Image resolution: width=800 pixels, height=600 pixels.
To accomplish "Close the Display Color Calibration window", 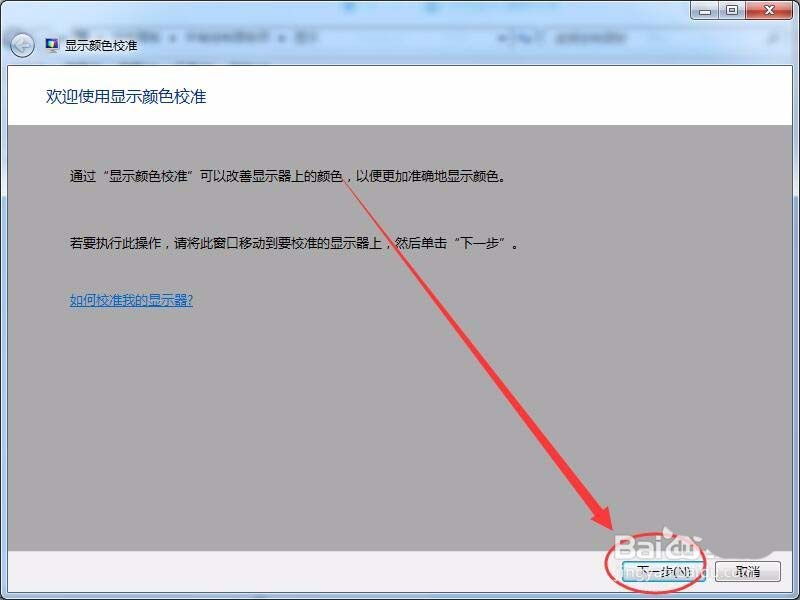I will click(x=768, y=10).
